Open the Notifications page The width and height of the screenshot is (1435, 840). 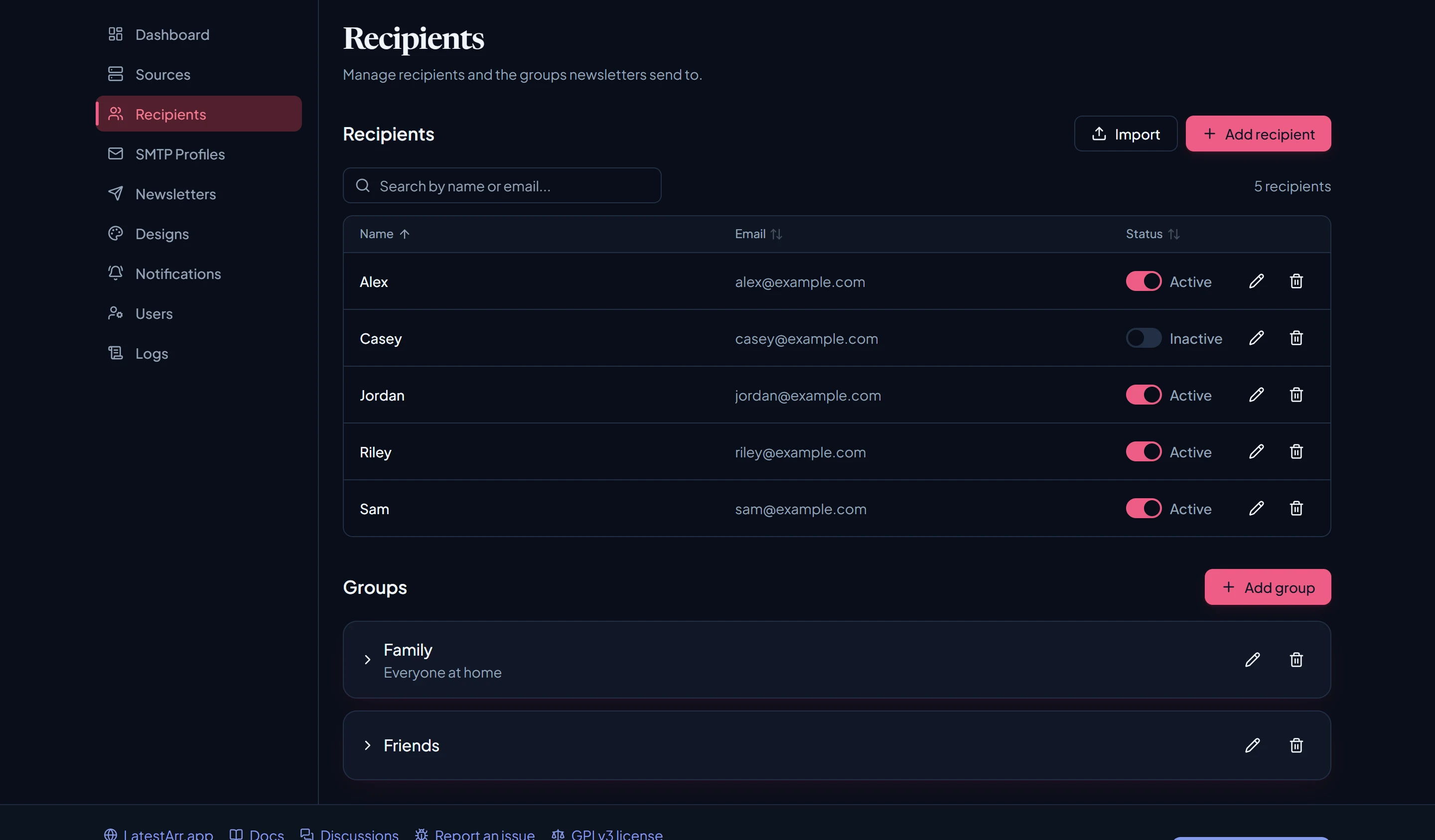199,274
